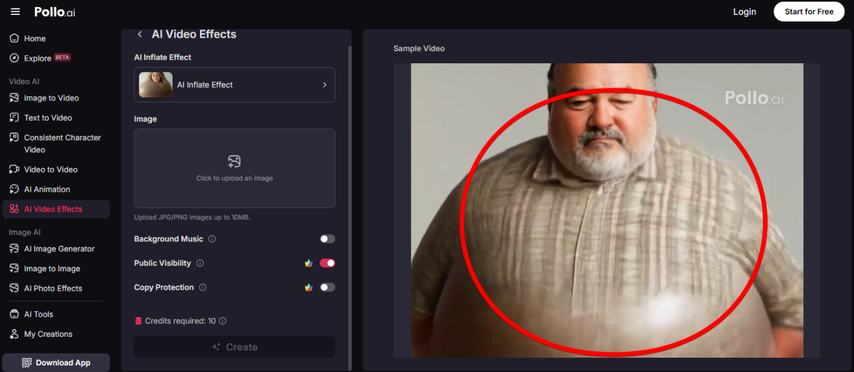Viewport: 854px width, 372px height.
Task: Open Home in the sidebar
Action: (x=56, y=39)
